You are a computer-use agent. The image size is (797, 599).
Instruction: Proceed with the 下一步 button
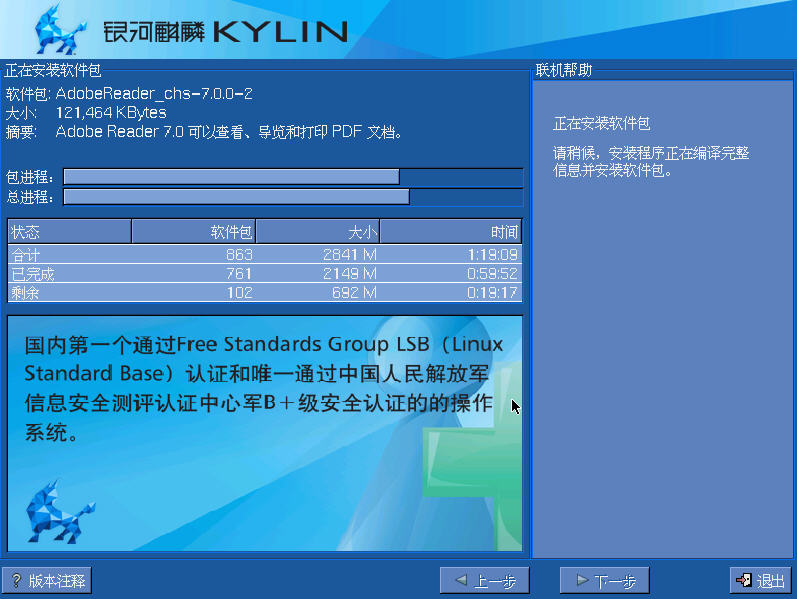(x=604, y=580)
